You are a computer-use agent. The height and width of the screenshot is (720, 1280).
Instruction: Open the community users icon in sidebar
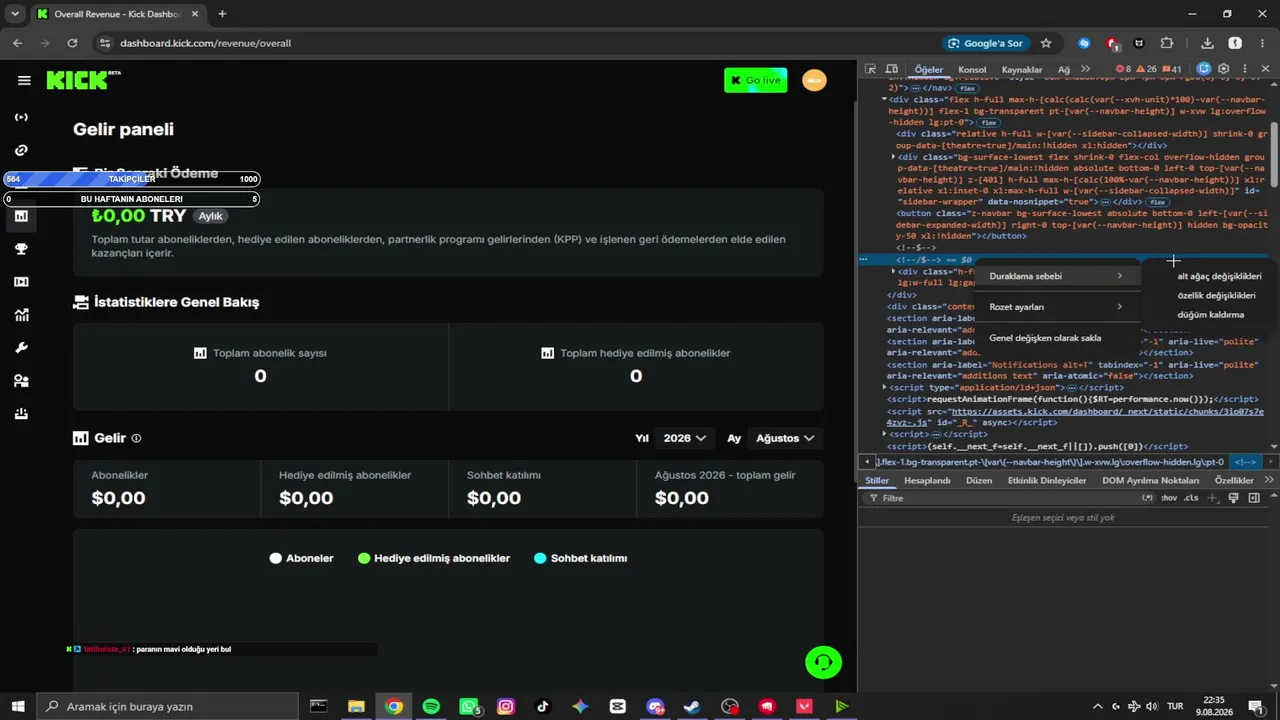(x=21, y=381)
